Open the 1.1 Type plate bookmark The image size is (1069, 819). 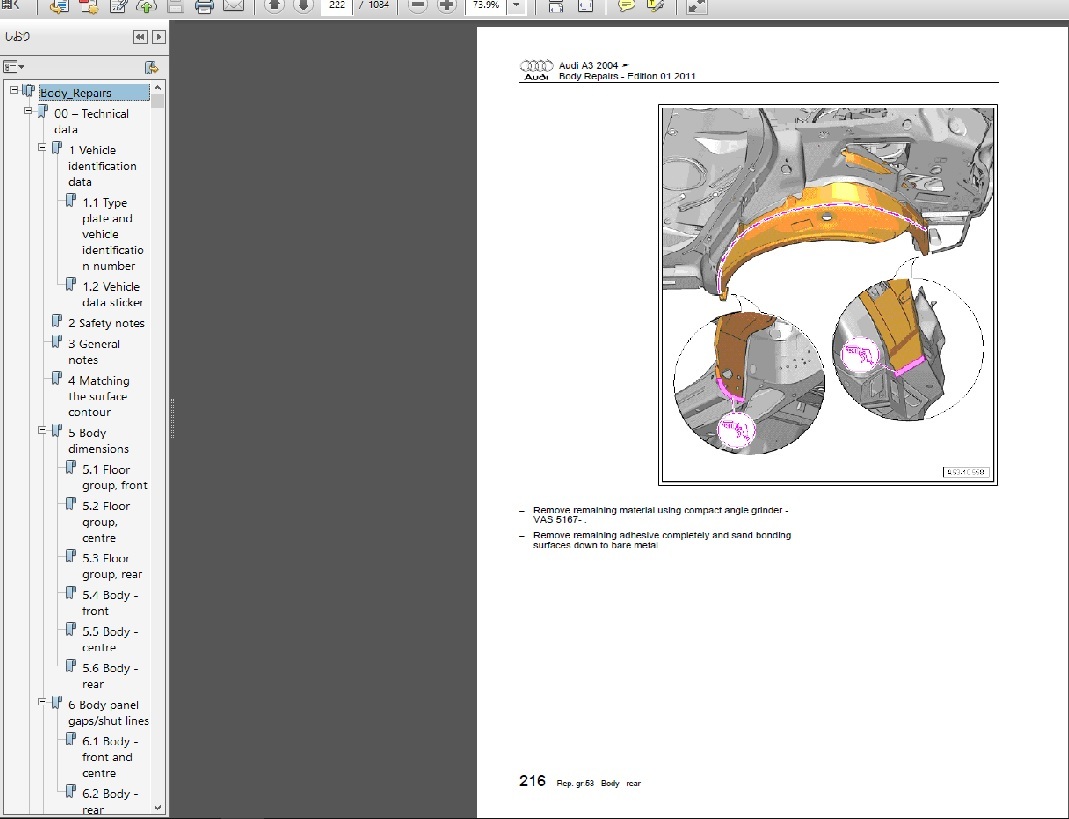112,234
